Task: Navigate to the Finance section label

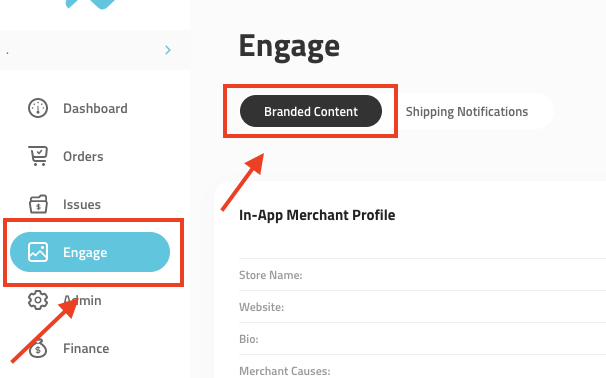Action: [x=86, y=348]
